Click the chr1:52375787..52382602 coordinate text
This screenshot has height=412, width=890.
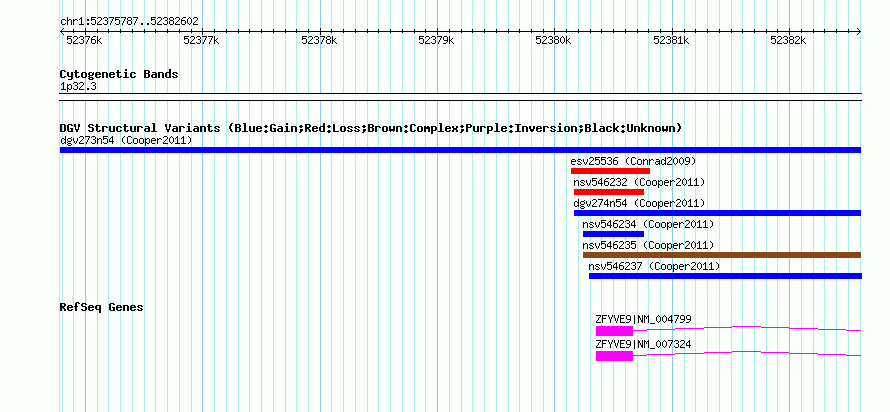[x=129, y=22]
